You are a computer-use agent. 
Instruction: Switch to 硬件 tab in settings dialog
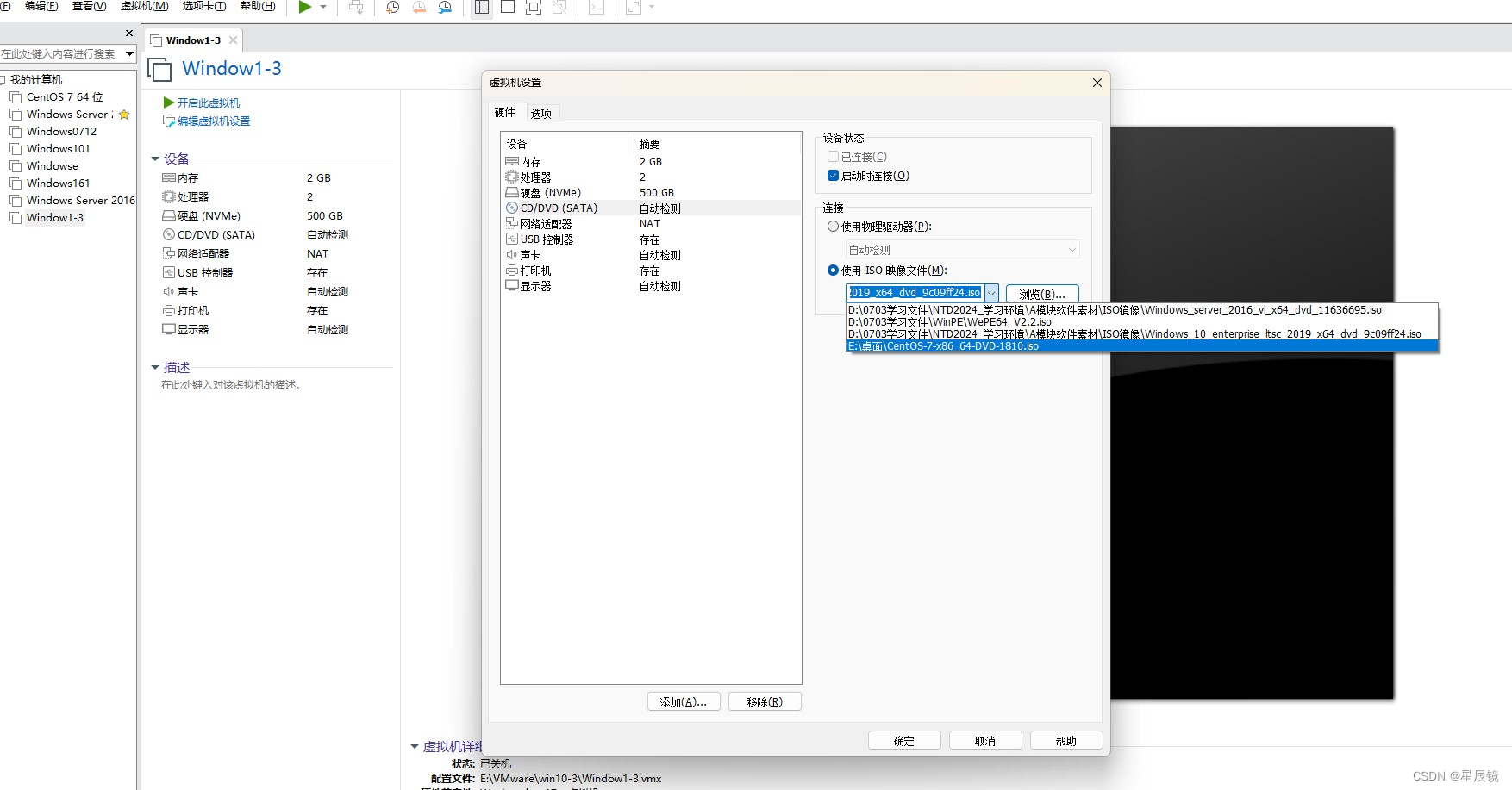tap(505, 112)
